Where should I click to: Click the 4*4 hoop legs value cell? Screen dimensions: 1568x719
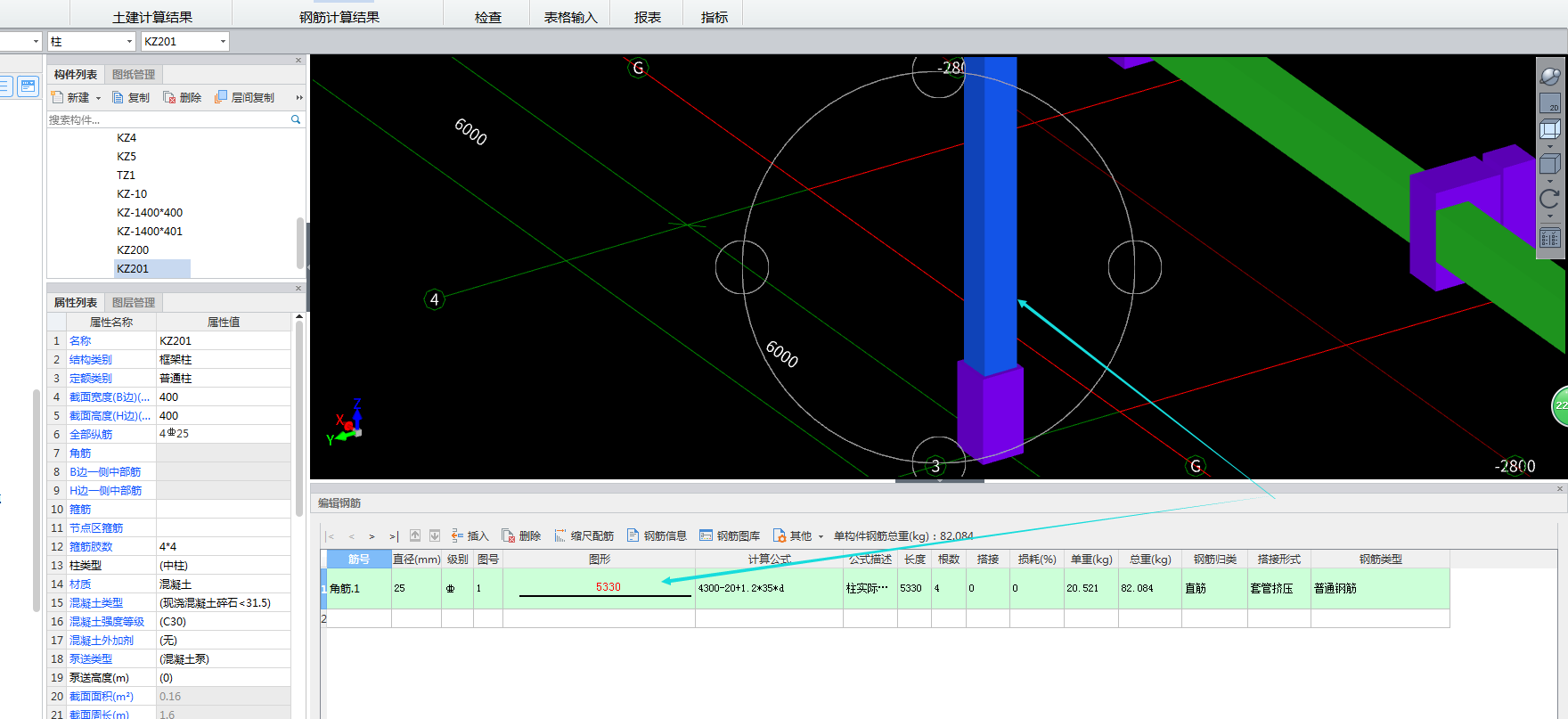(x=224, y=547)
